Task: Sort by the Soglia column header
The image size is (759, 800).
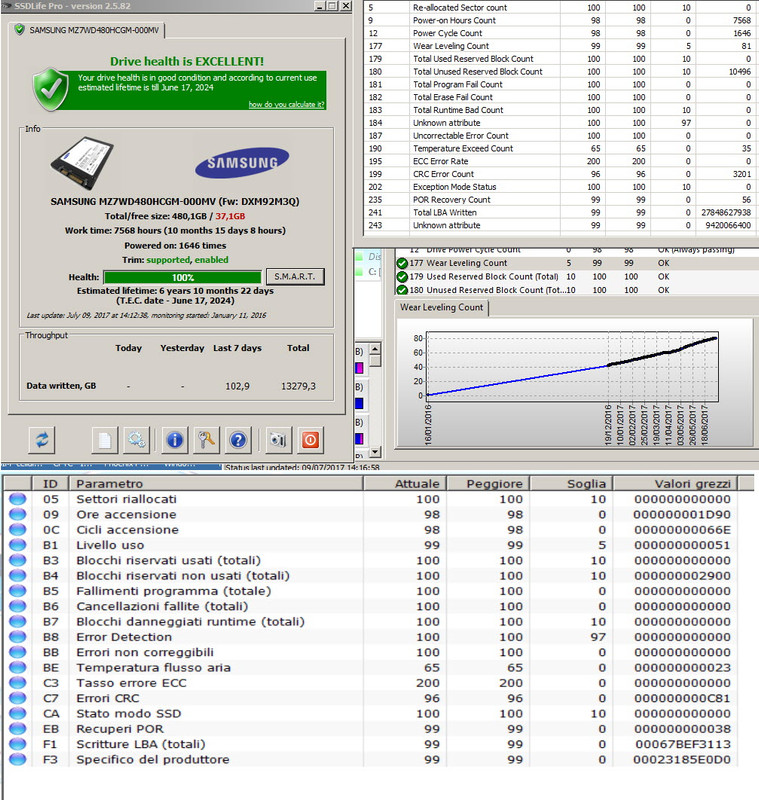Action: pos(571,484)
